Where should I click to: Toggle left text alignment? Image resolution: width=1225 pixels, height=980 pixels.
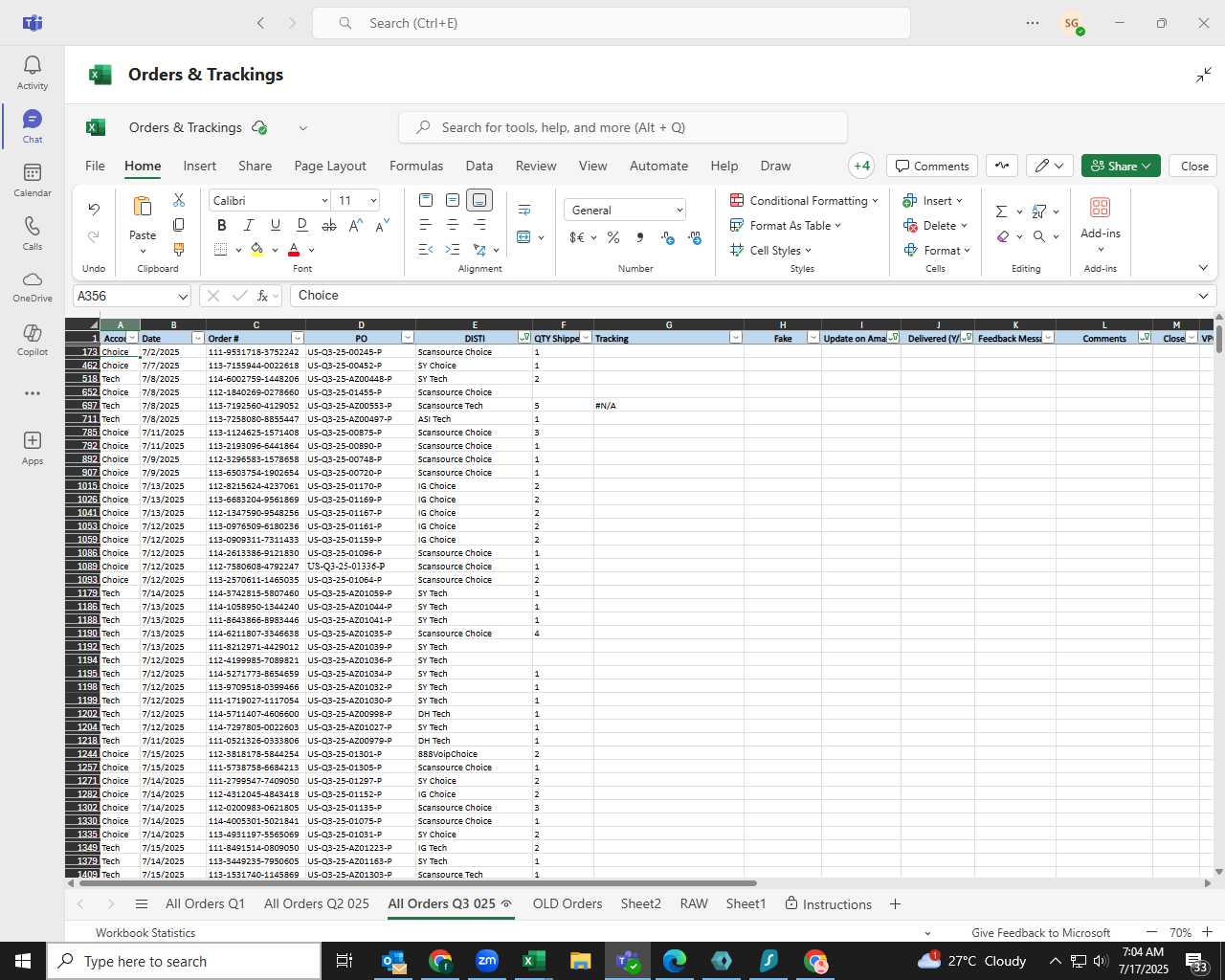426,225
